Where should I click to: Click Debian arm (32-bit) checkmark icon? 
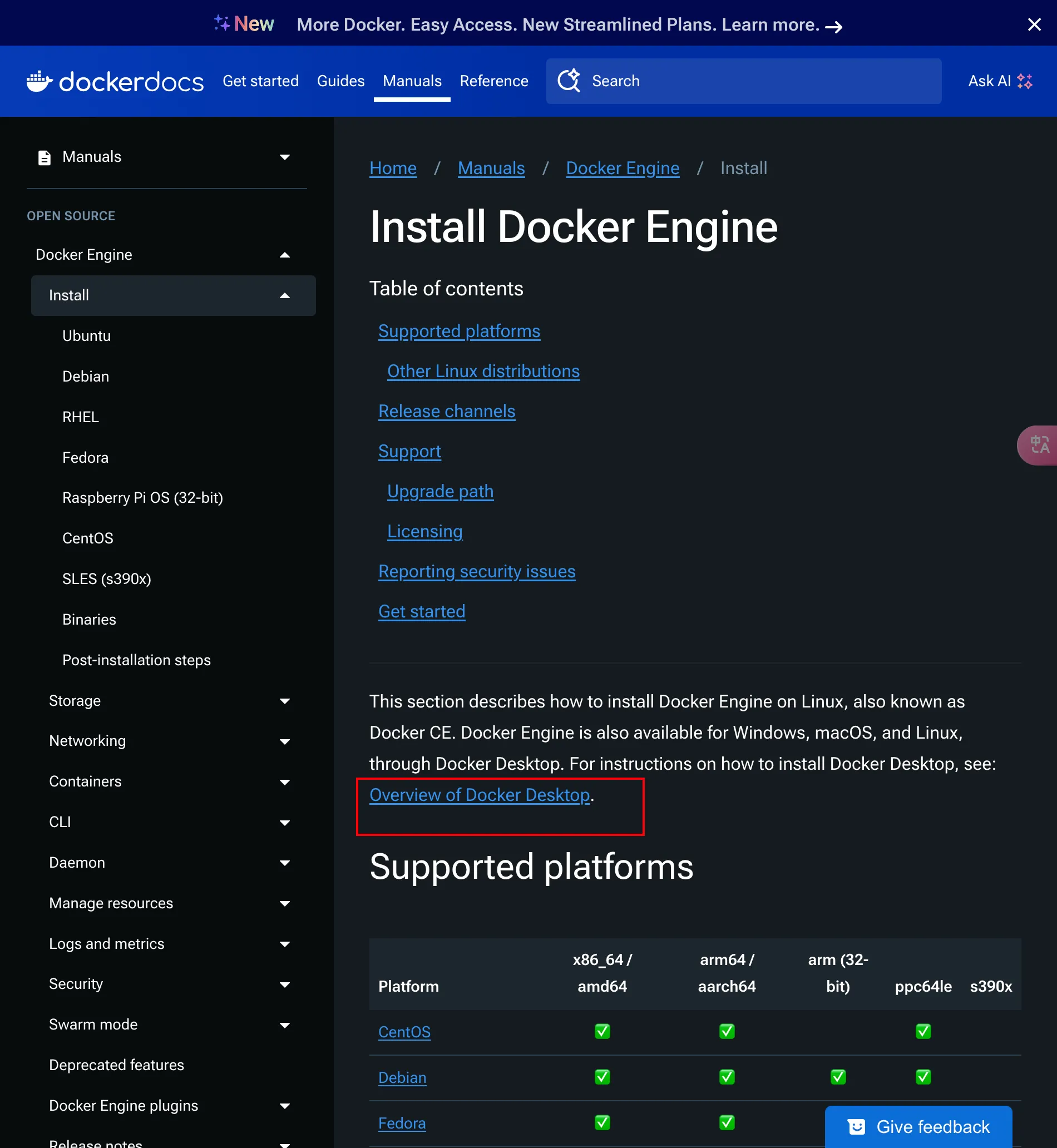coord(838,1077)
